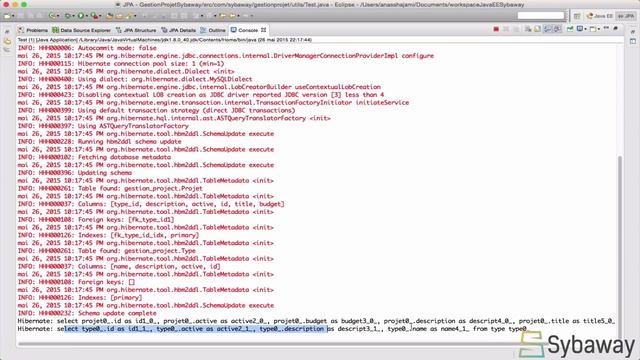The width and height of the screenshot is (640, 360).
Task: Click 'Fetching database metadata' line
Action: coord(124,157)
